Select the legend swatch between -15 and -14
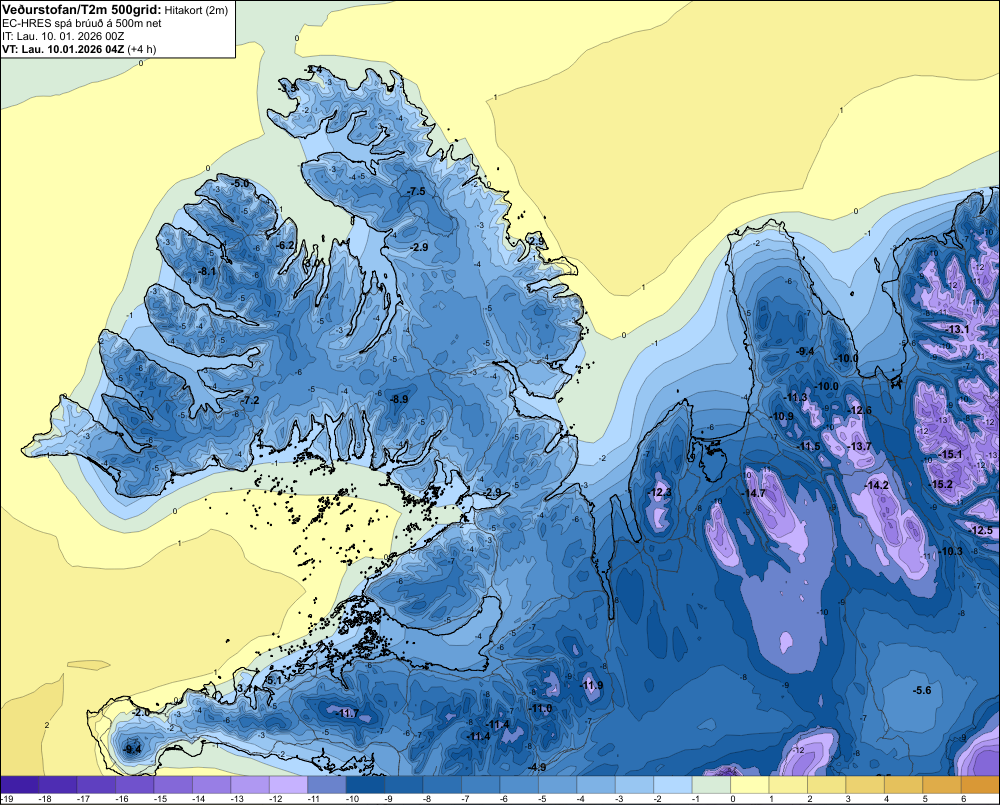Viewport: 1000px width, 805px height. 173,785
